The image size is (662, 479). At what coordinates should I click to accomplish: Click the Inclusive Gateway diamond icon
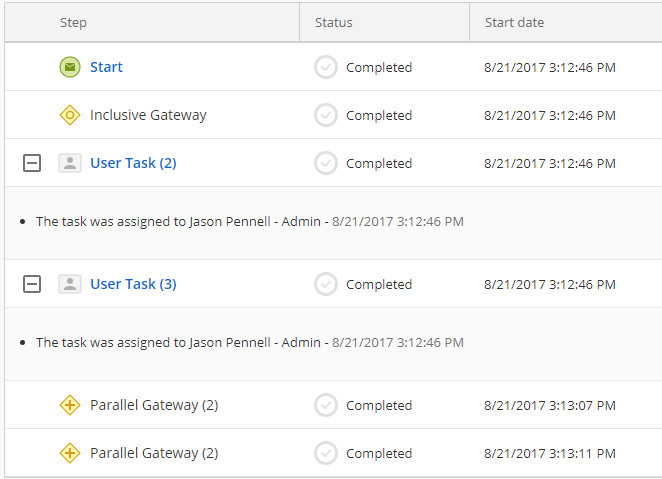69,115
